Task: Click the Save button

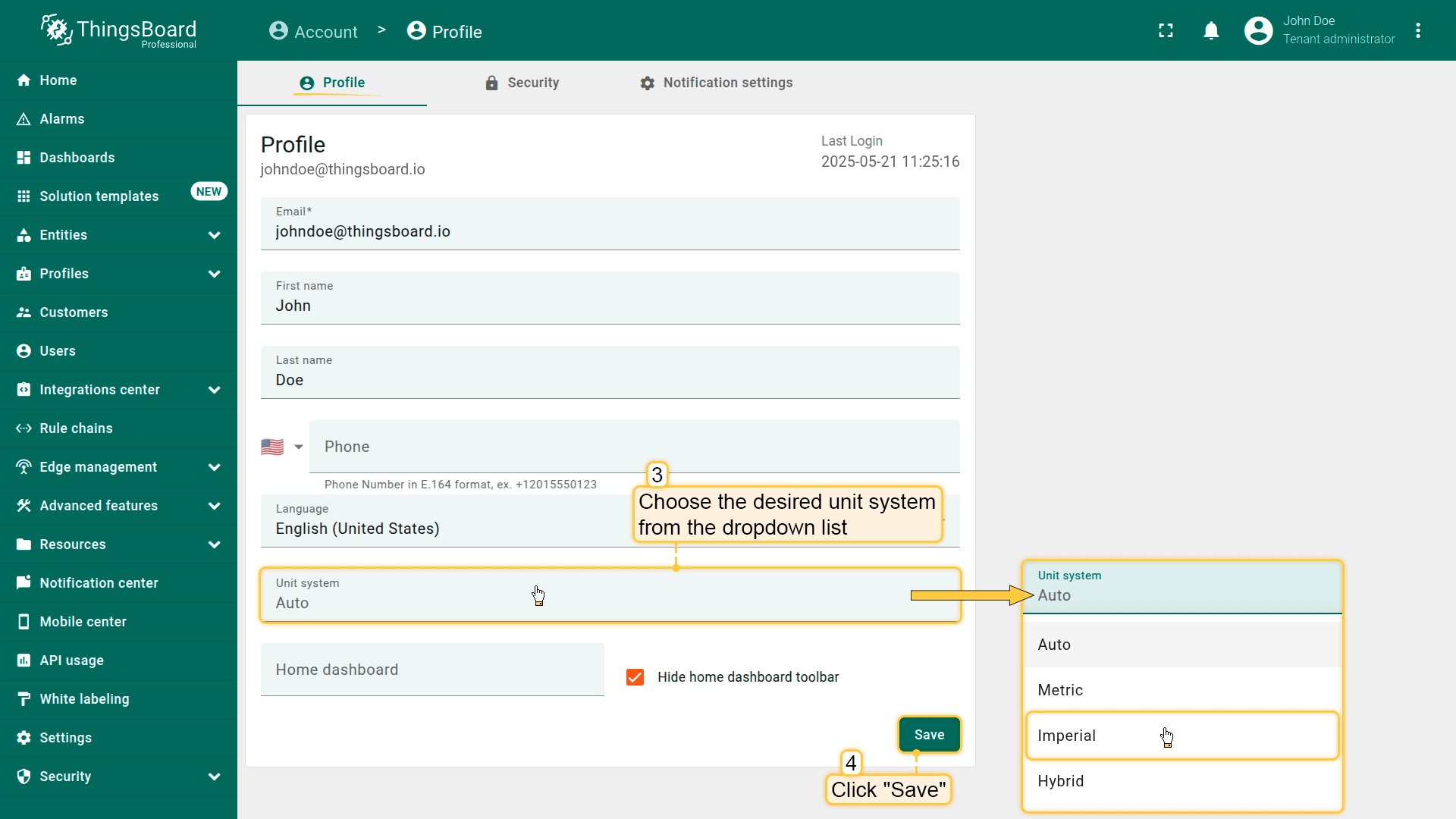Action: [x=929, y=735]
